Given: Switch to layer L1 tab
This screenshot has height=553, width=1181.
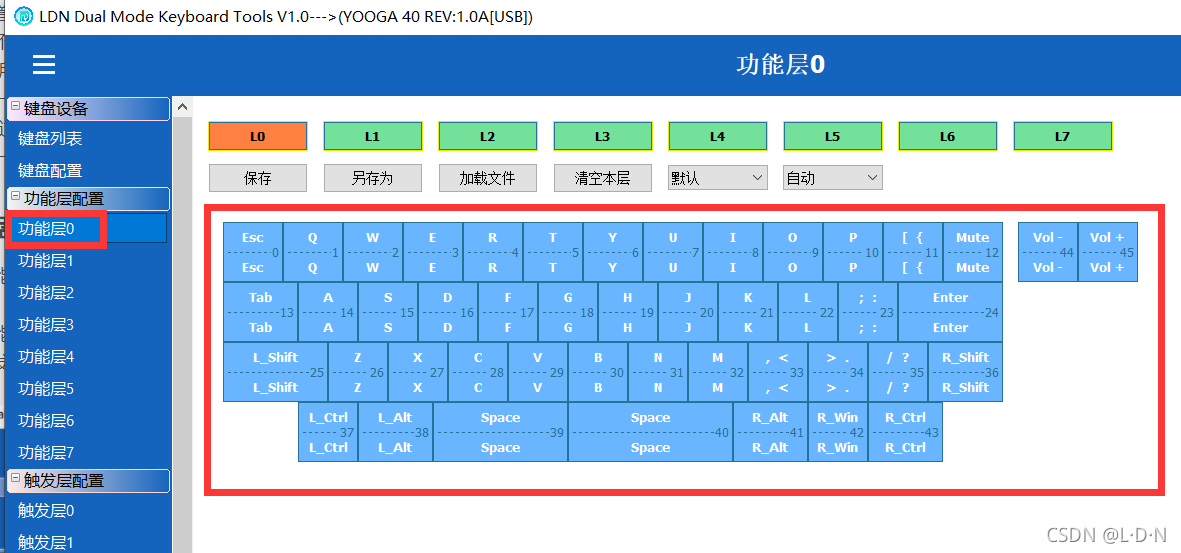Looking at the screenshot, I should [372, 136].
